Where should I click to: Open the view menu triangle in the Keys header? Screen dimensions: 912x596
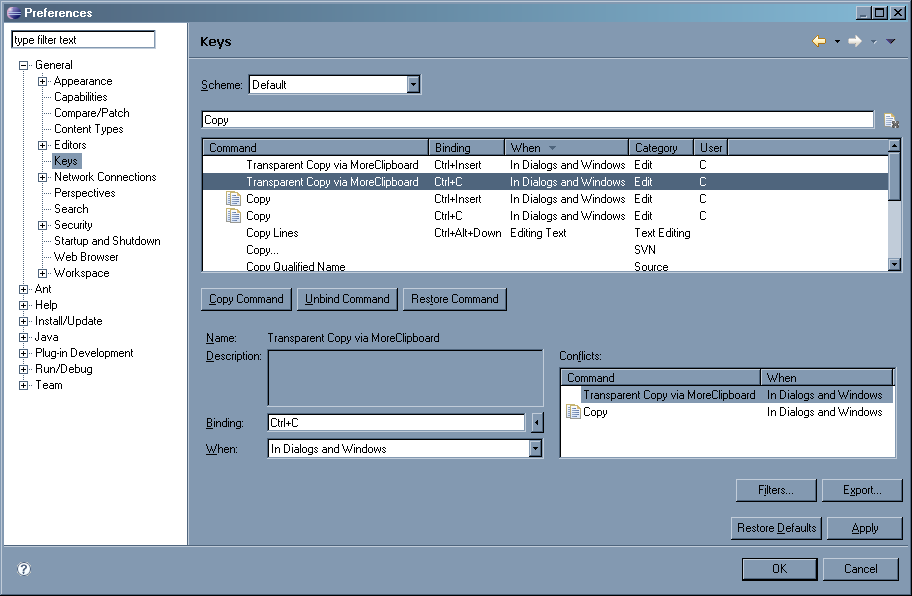(x=890, y=42)
